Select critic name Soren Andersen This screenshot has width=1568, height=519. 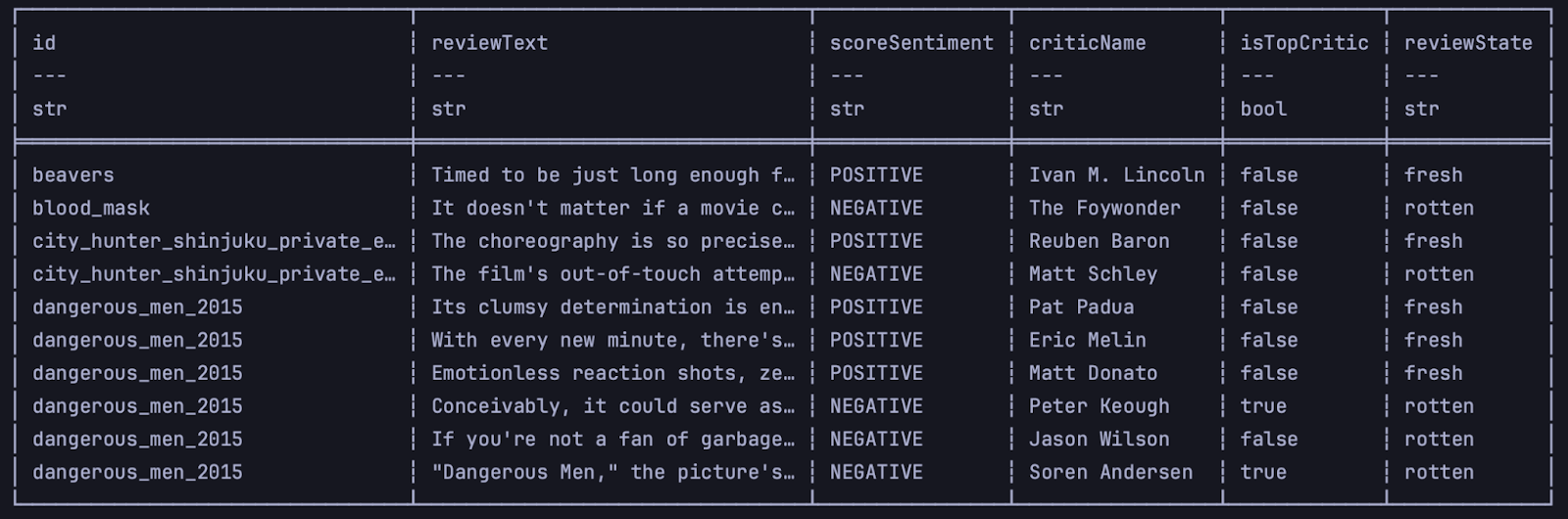point(1110,472)
